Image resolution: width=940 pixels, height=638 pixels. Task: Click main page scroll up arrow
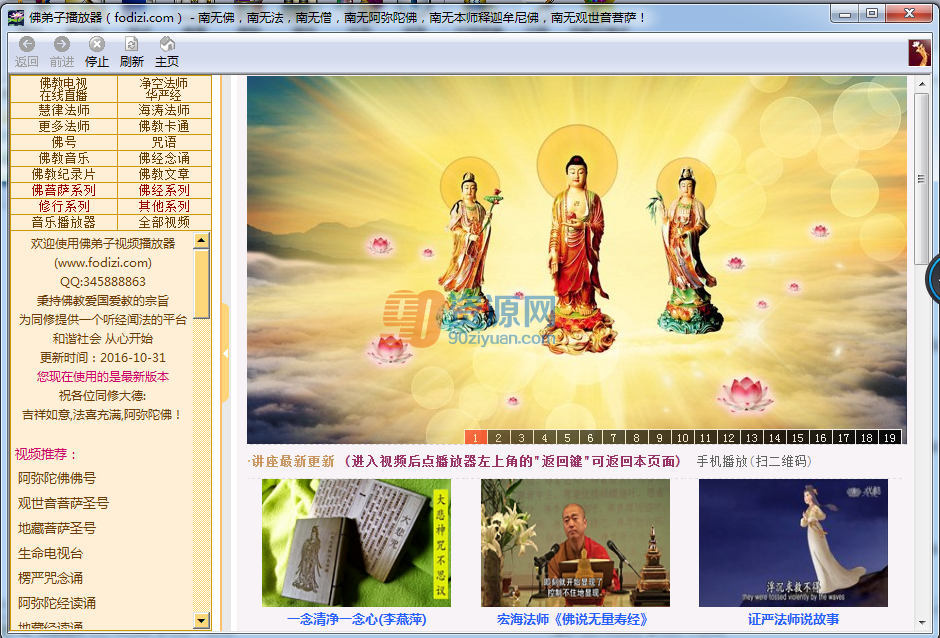[x=921, y=84]
